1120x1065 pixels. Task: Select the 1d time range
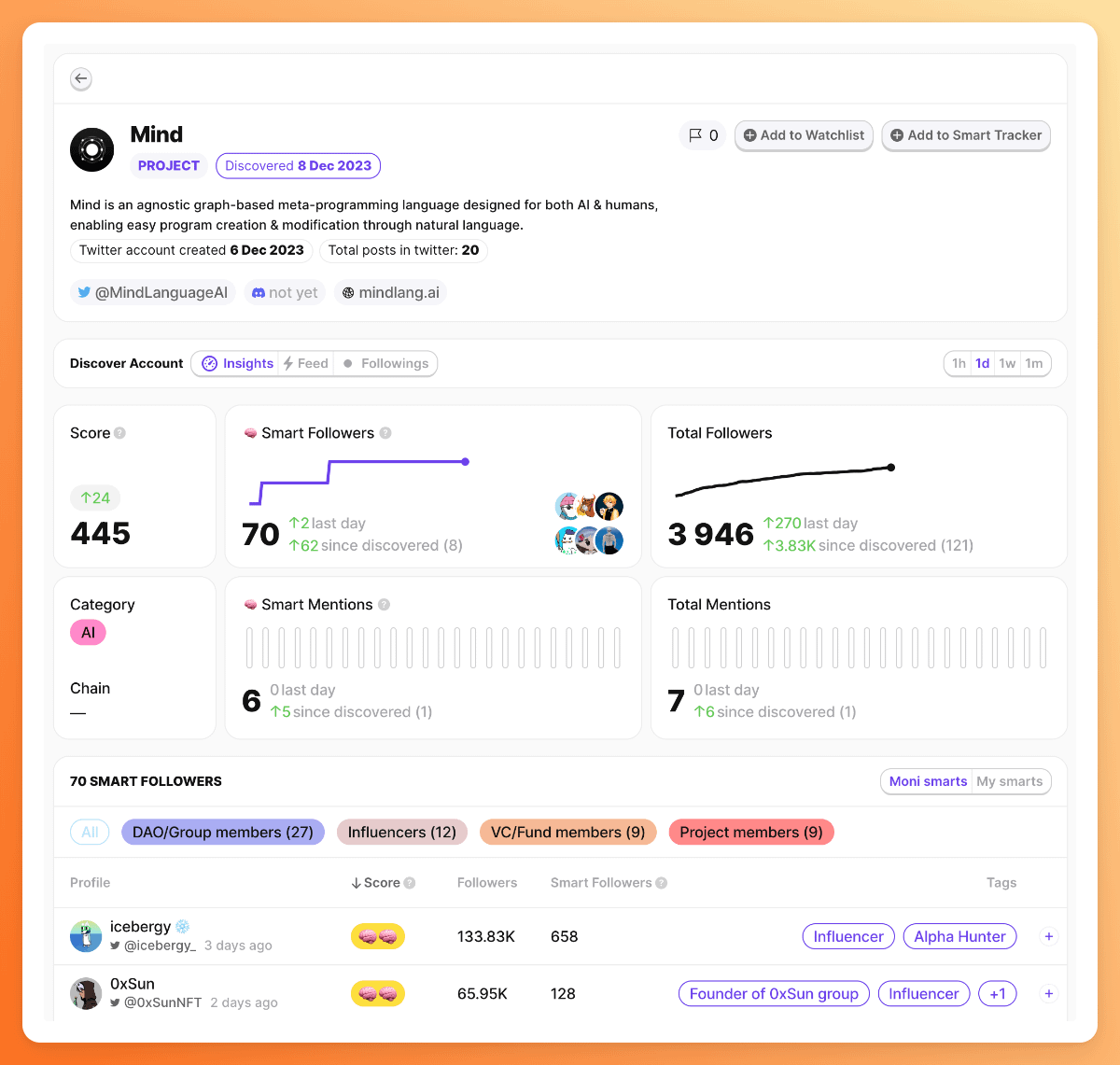983,363
